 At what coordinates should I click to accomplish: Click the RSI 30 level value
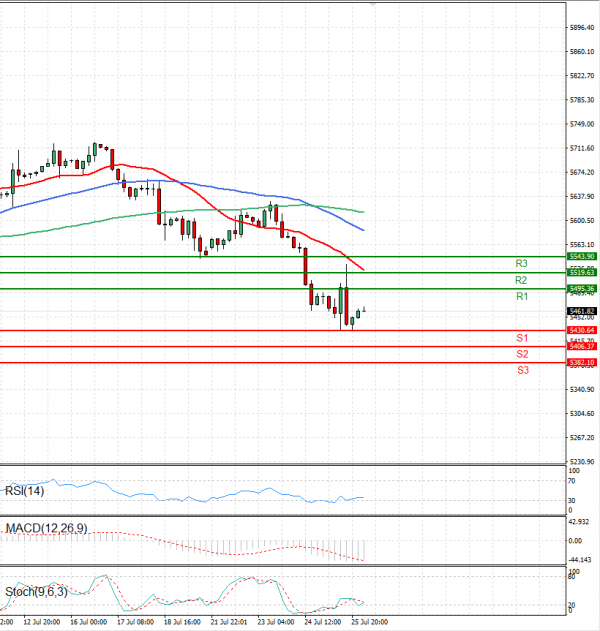coord(571,501)
